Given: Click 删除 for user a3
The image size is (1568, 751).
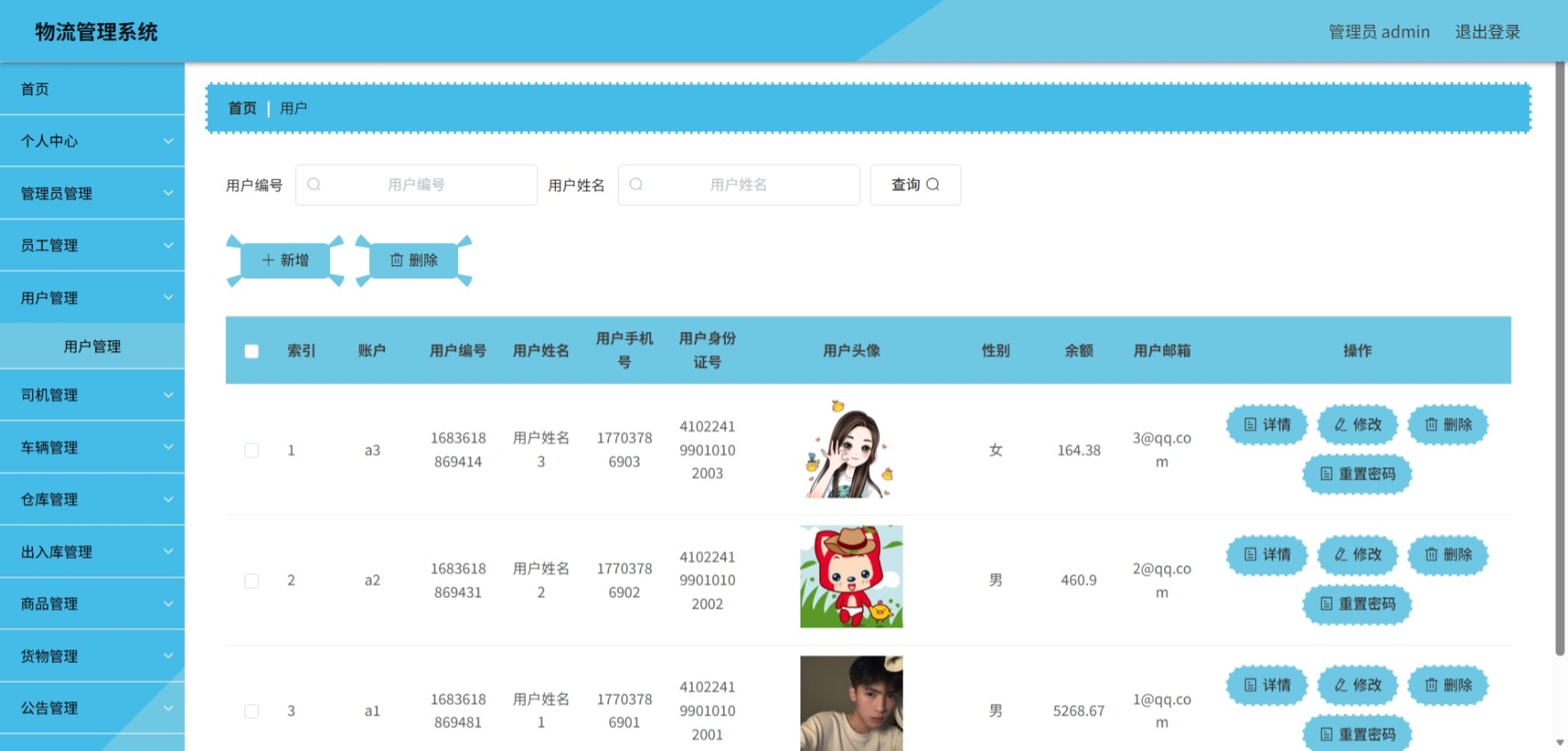Looking at the screenshot, I should (x=1448, y=424).
